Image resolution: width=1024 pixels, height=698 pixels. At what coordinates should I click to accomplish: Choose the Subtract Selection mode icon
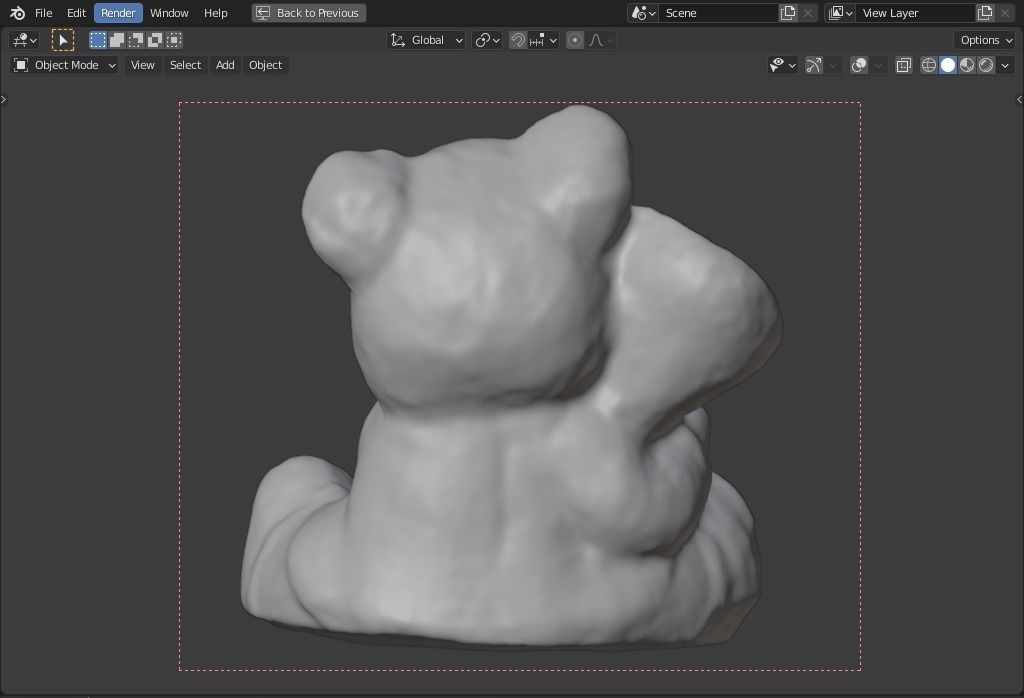point(136,40)
